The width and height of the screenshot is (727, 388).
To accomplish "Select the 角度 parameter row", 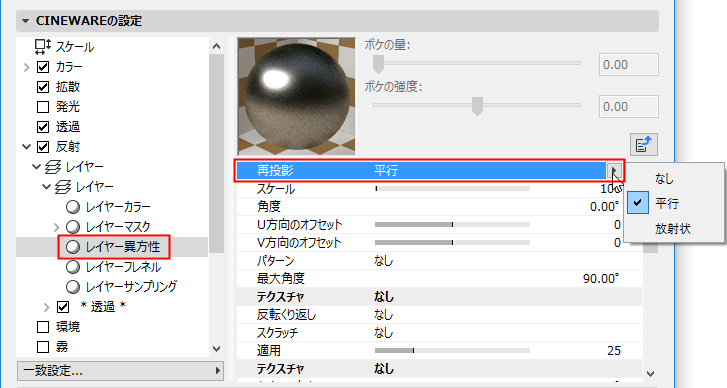I will click(439, 207).
